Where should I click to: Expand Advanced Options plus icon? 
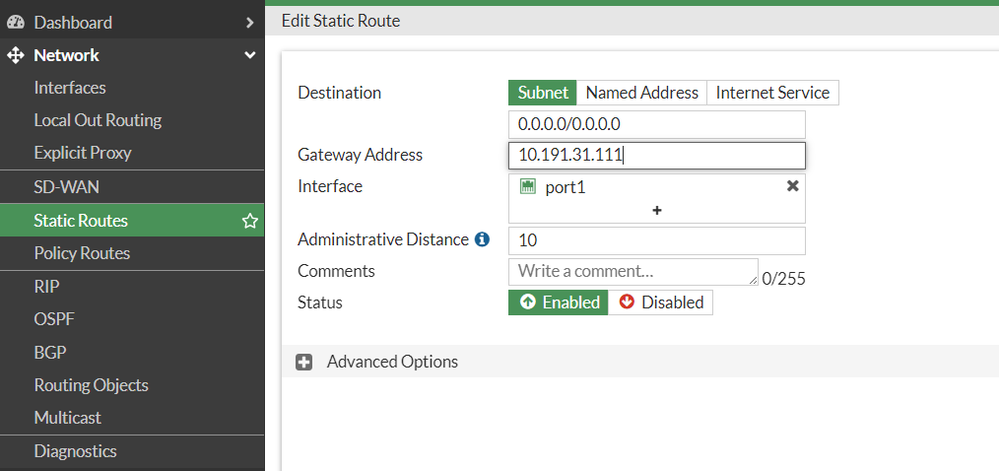click(x=304, y=362)
